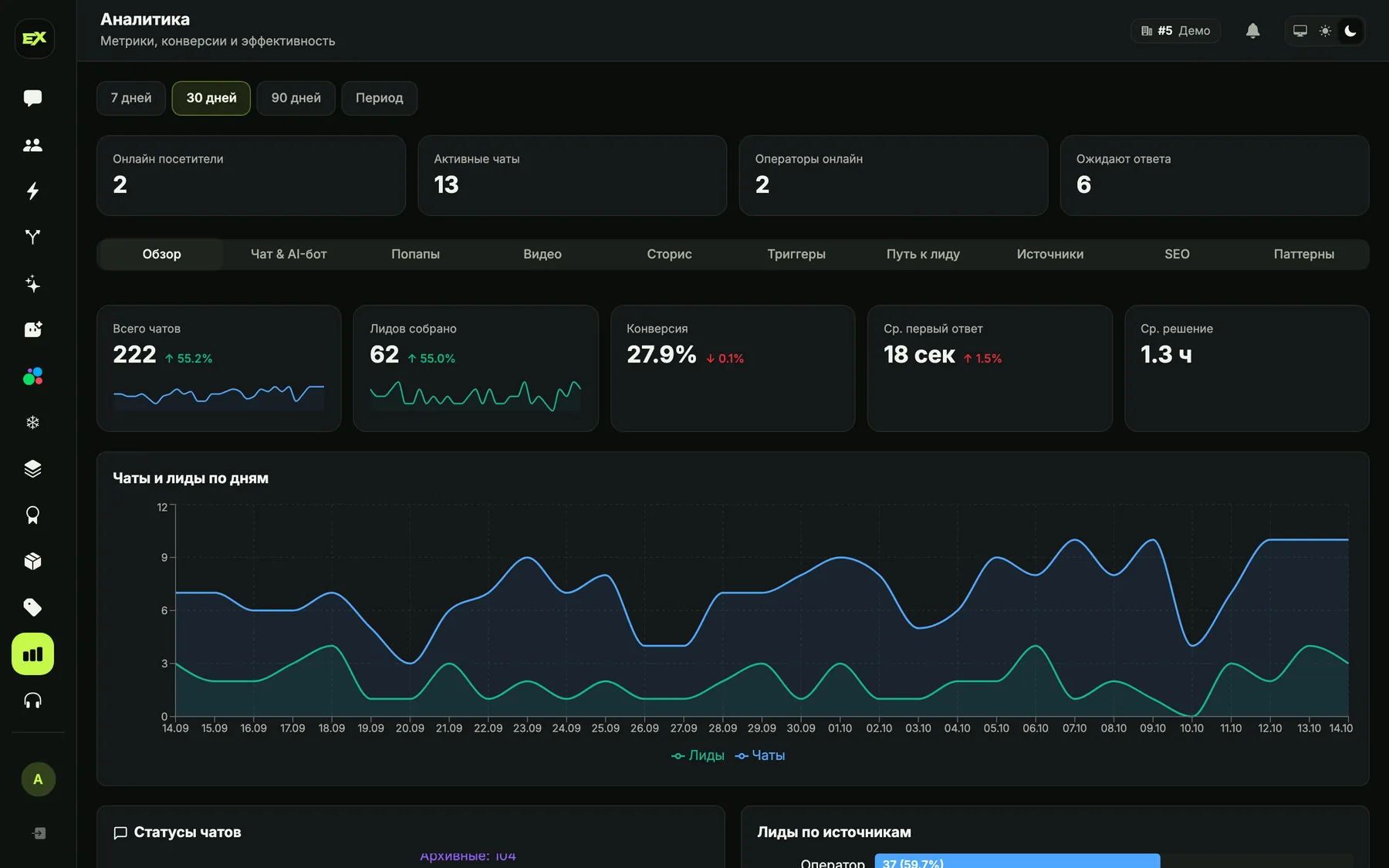Toggle the Лиды series in chart legend
The width and height of the screenshot is (1389, 868).
(x=698, y=755)
